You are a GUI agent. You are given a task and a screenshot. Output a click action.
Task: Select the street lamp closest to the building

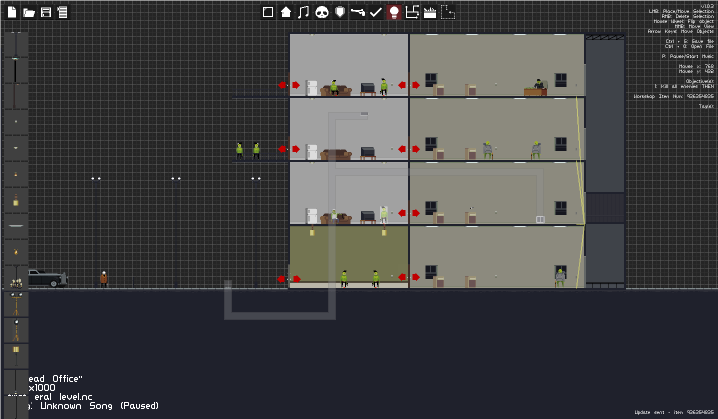pos(256,232)
